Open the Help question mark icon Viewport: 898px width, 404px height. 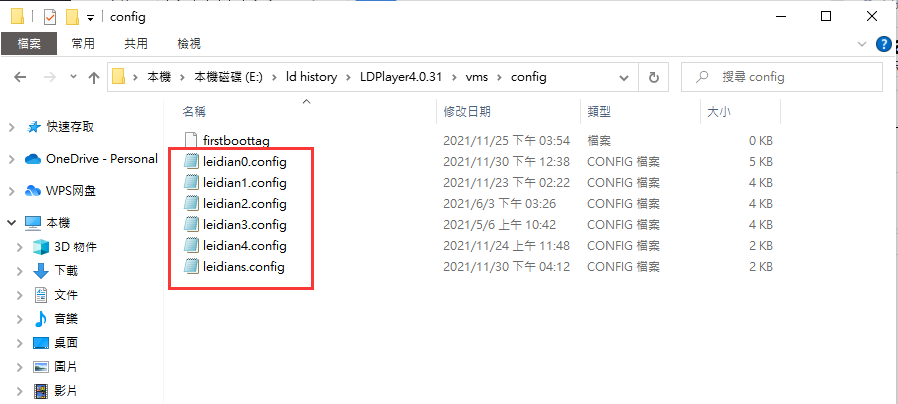[884, 44]
